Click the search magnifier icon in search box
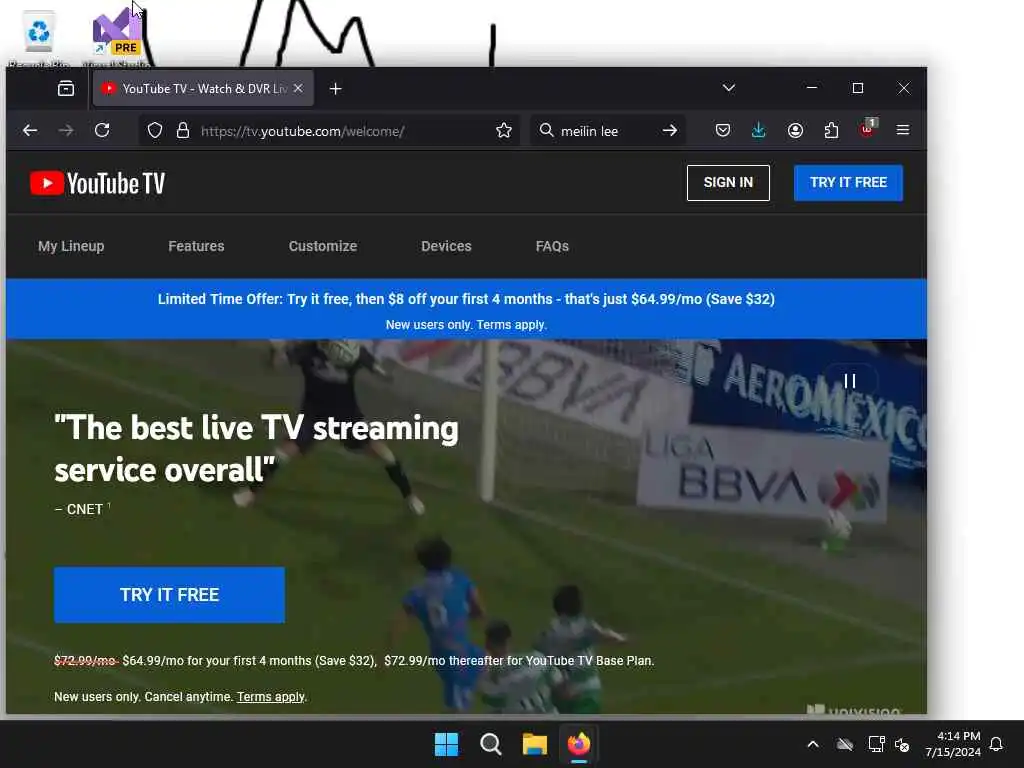This screenshot has height=768, width=1024. pos(546,131)
